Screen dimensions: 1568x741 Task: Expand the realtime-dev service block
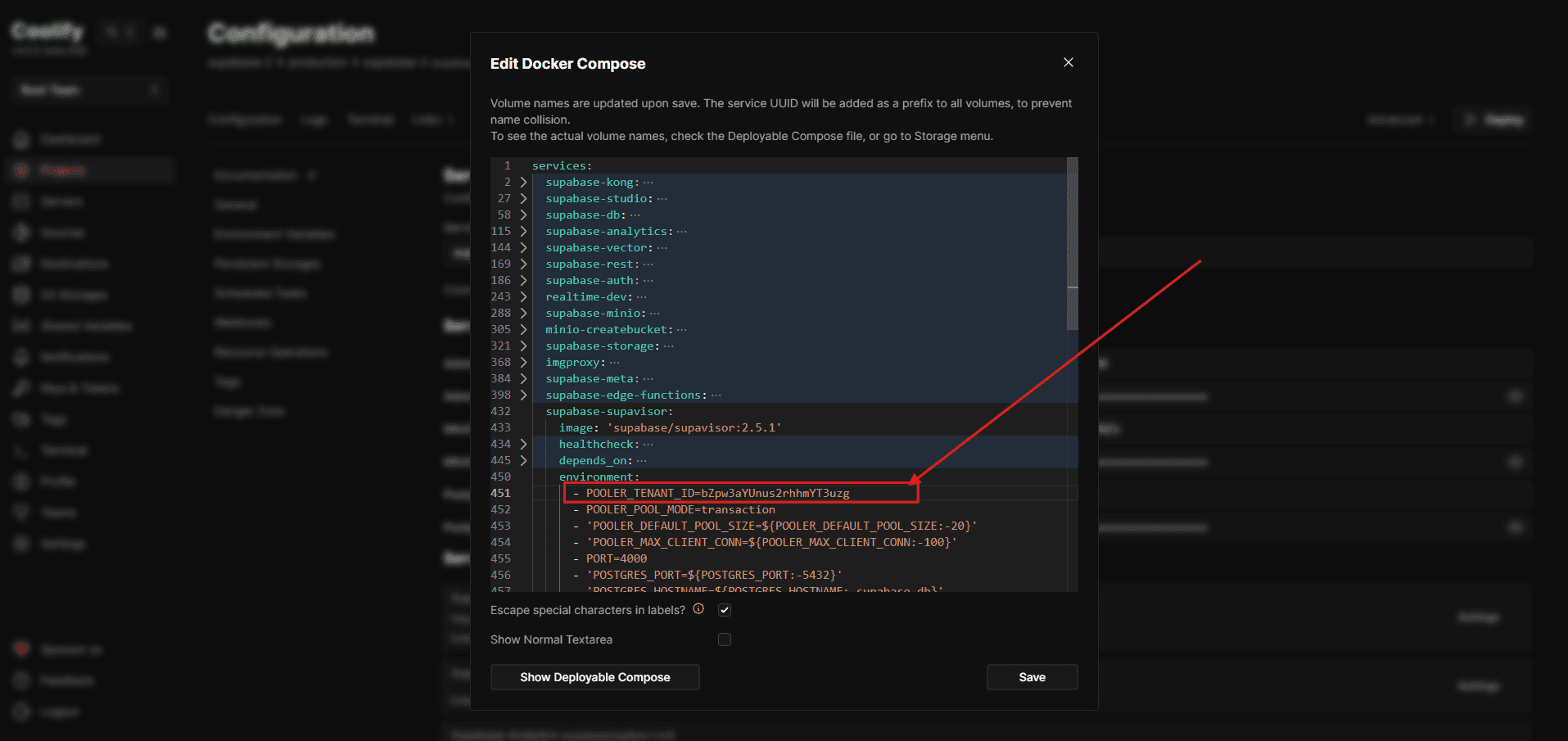pyautogui.click(x=523, y=296)
